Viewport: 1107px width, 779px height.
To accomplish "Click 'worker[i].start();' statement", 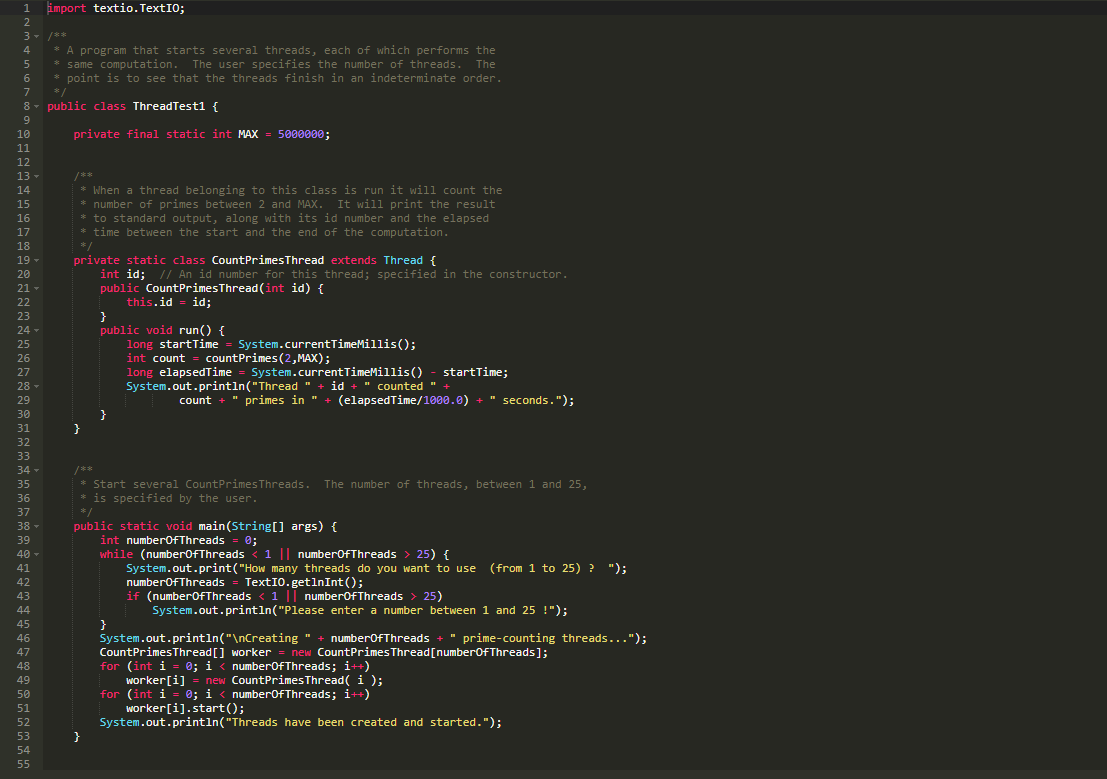I will pyautogui.click(x=185, y=708).
